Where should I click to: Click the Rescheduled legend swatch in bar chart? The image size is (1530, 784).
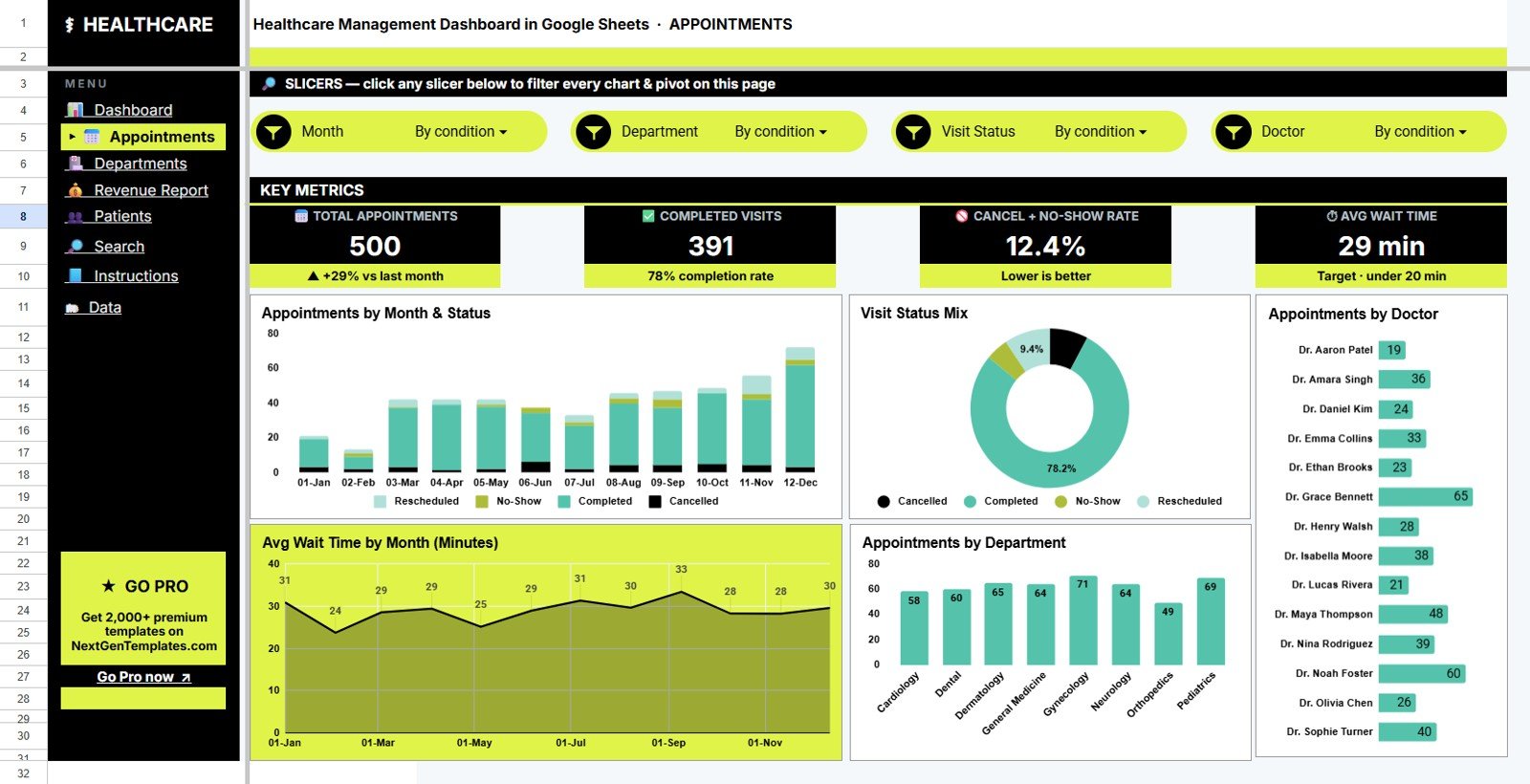click(380, 501)
